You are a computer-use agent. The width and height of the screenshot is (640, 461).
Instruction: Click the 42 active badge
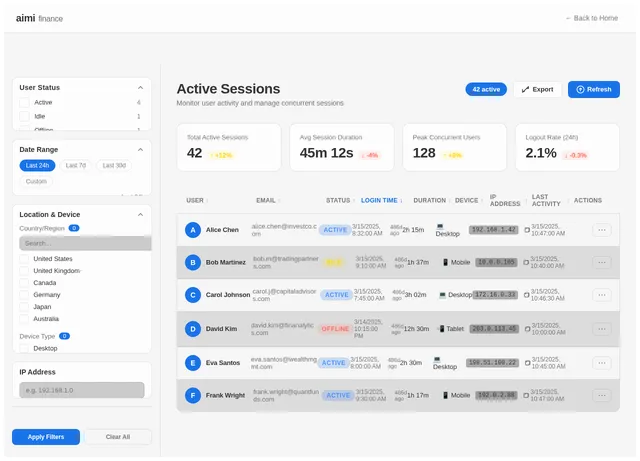pos(486,89)
